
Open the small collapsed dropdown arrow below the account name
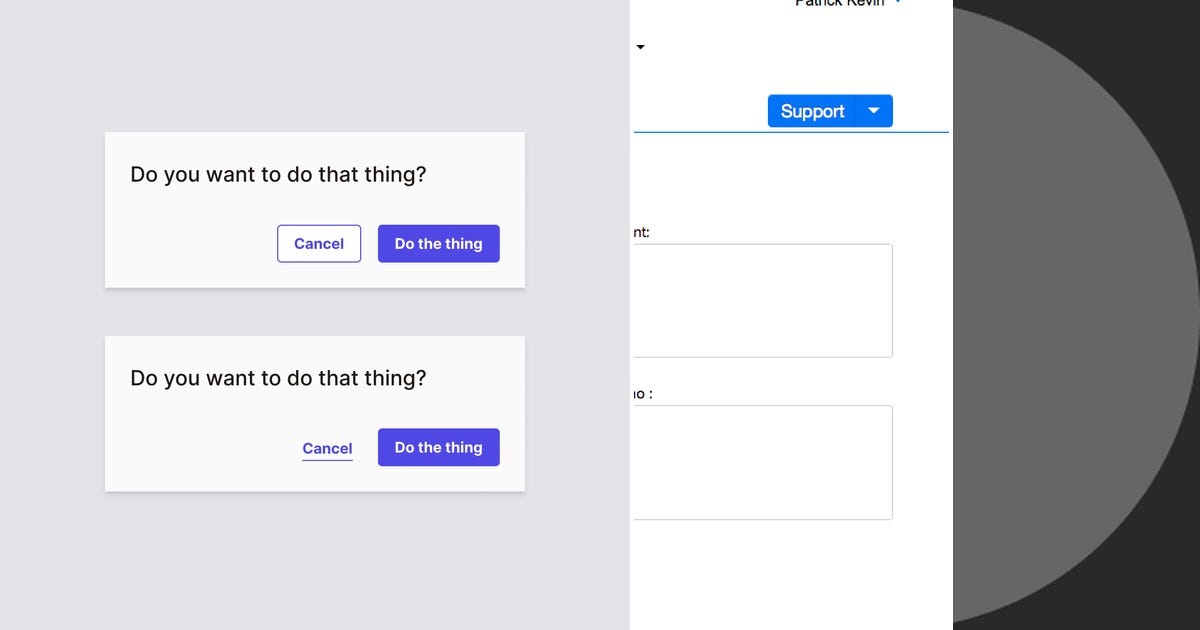click(x=640, y=47)
